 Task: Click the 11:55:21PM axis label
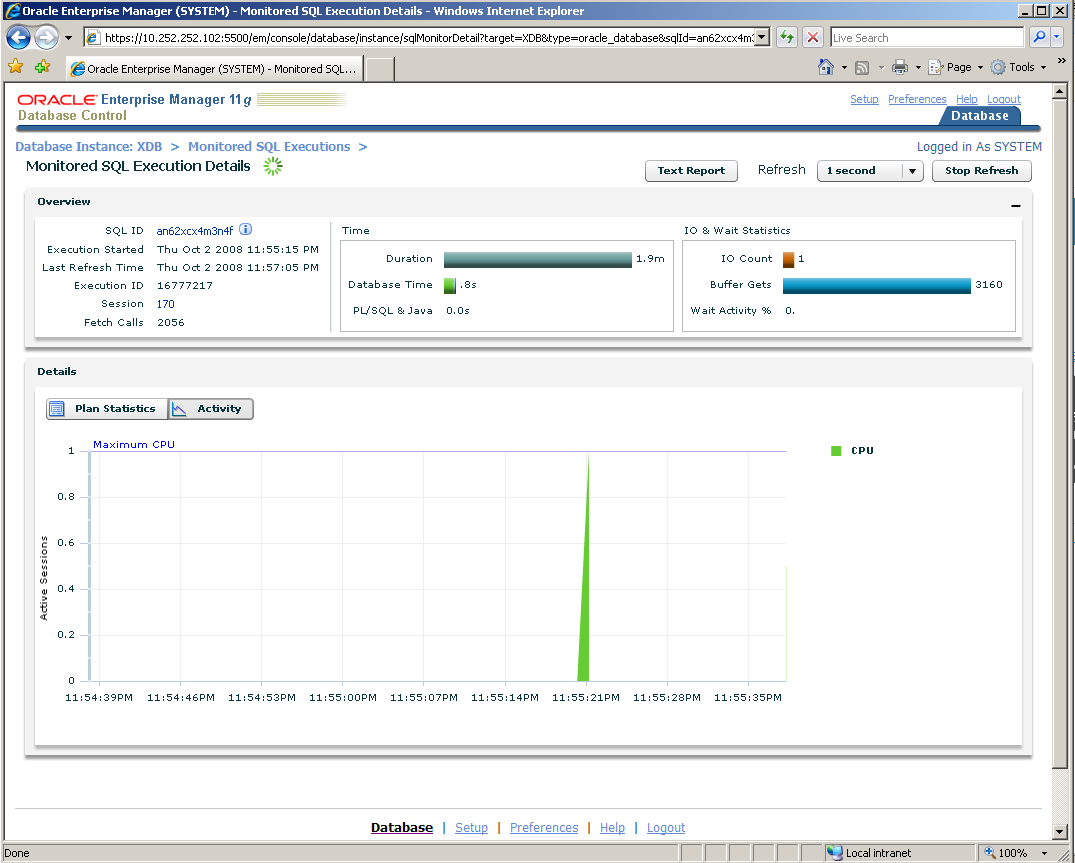(585, 698)
